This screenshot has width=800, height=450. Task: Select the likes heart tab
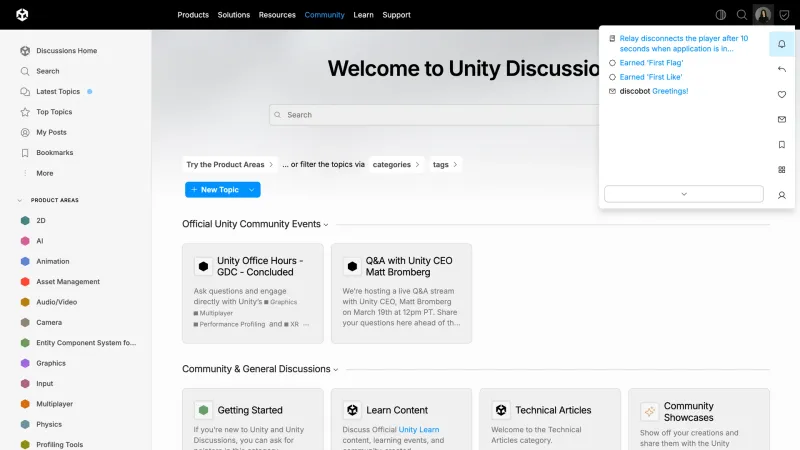[782, 94]
